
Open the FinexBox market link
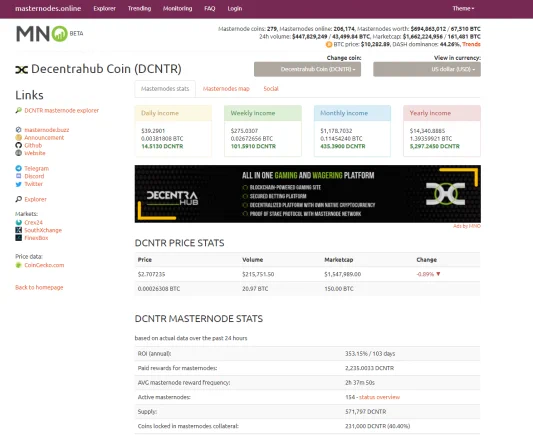pyautogui.click(x=36, y=238)
